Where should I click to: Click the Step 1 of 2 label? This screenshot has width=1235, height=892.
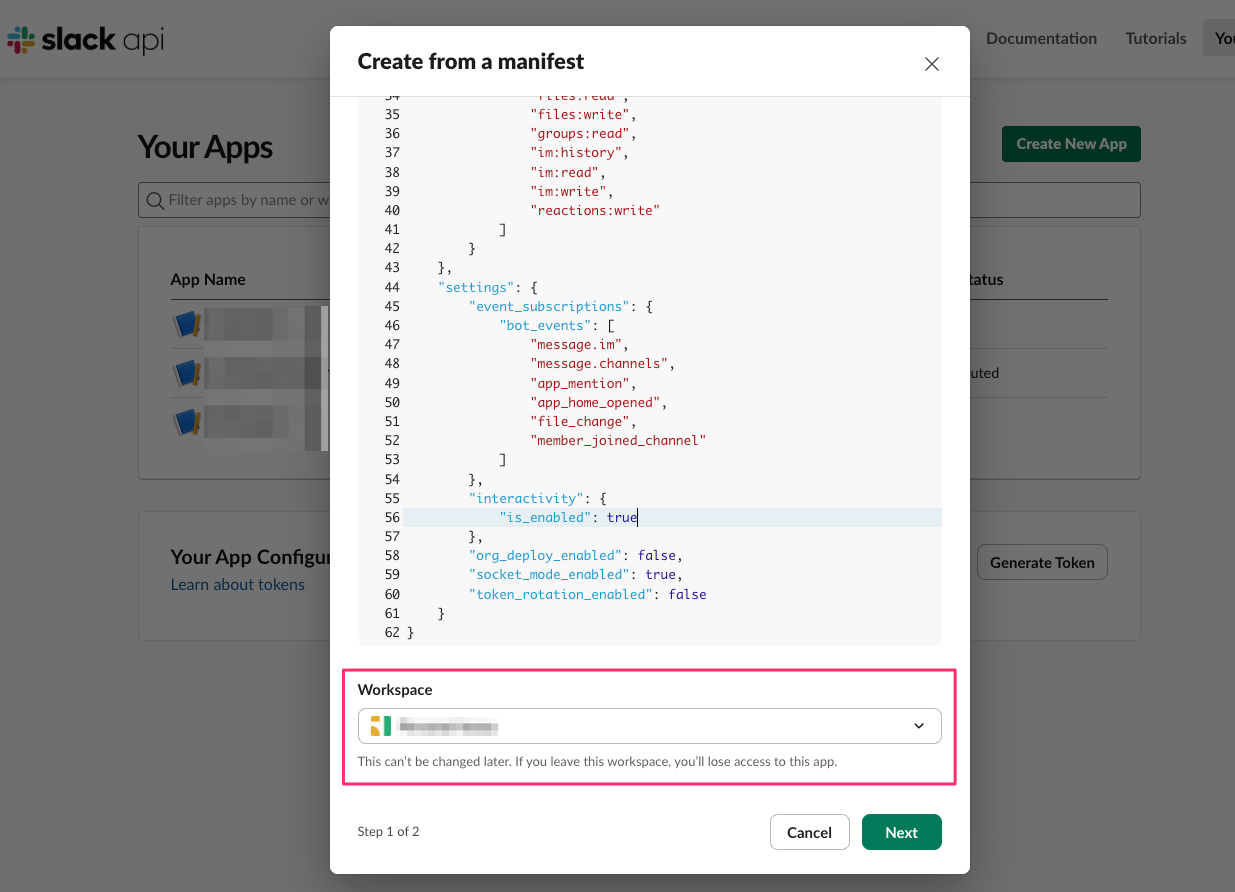[x=388, y=832]
